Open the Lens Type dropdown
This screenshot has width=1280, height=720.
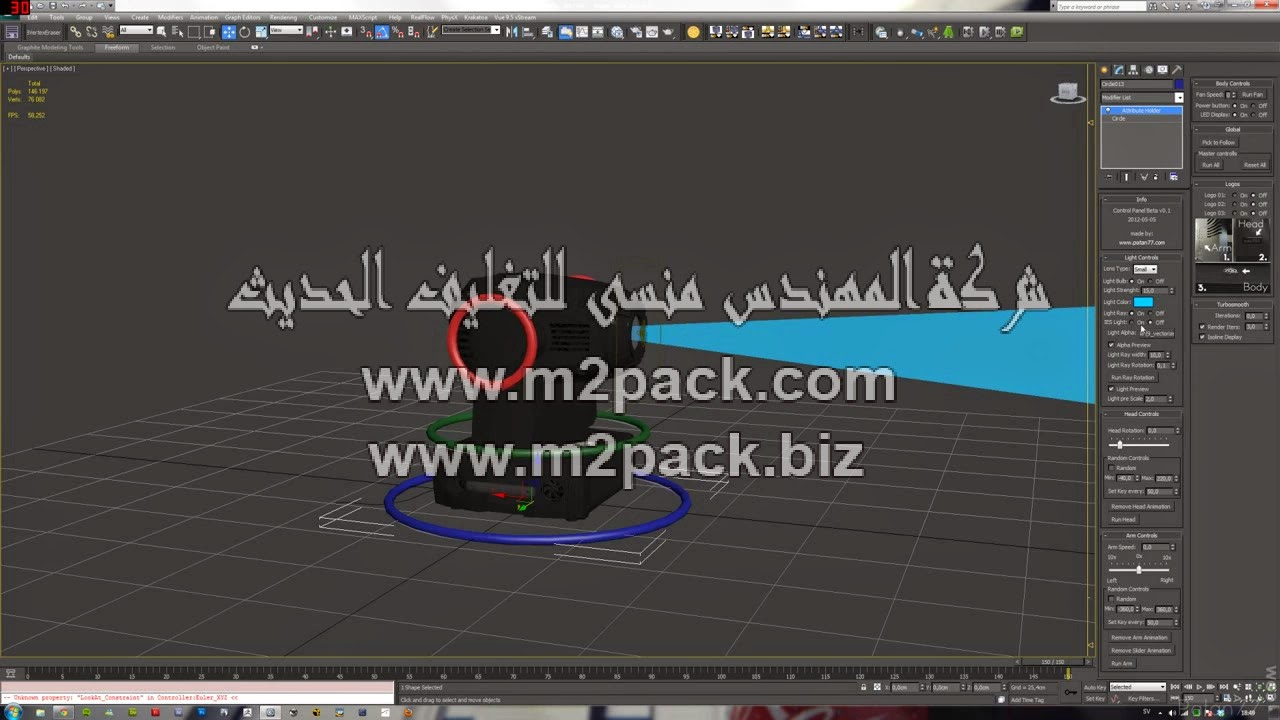(x=1145, y=269)
